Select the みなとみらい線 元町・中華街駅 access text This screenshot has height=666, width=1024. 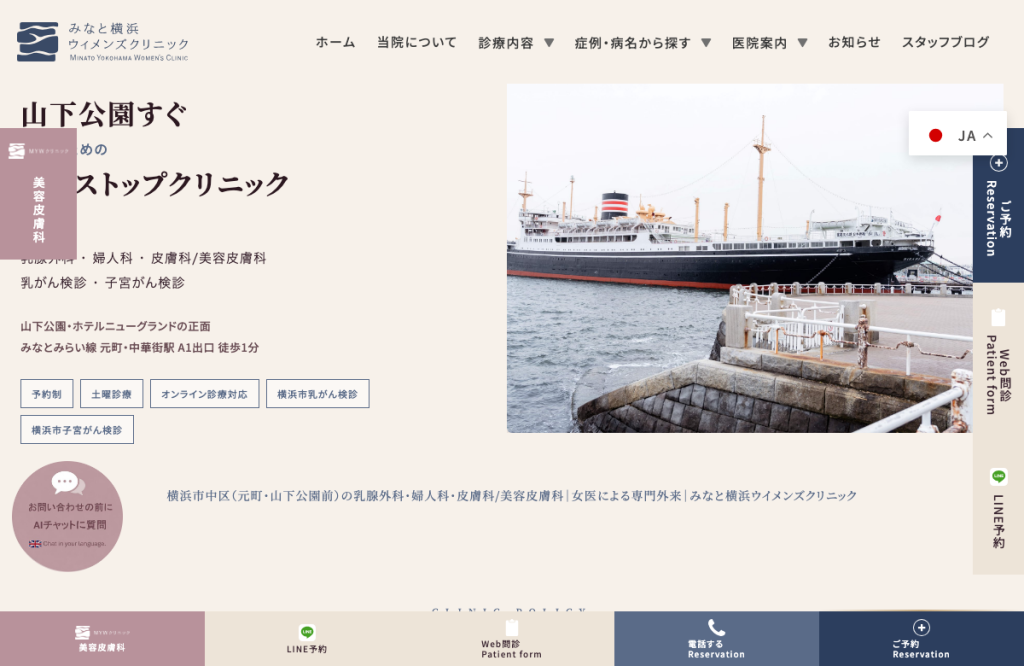(x=140, y=347)
